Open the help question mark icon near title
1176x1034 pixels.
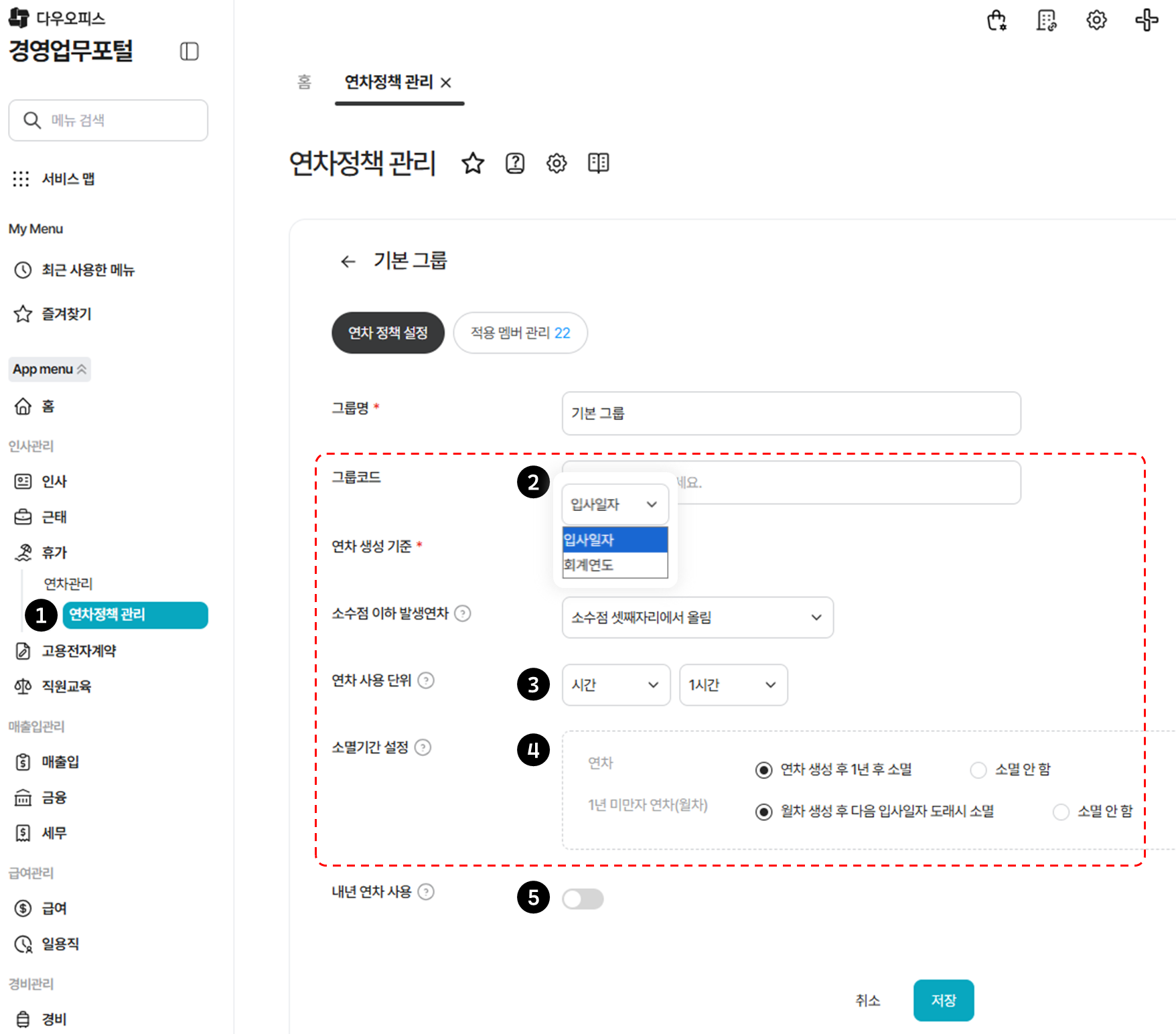[514, 163]
